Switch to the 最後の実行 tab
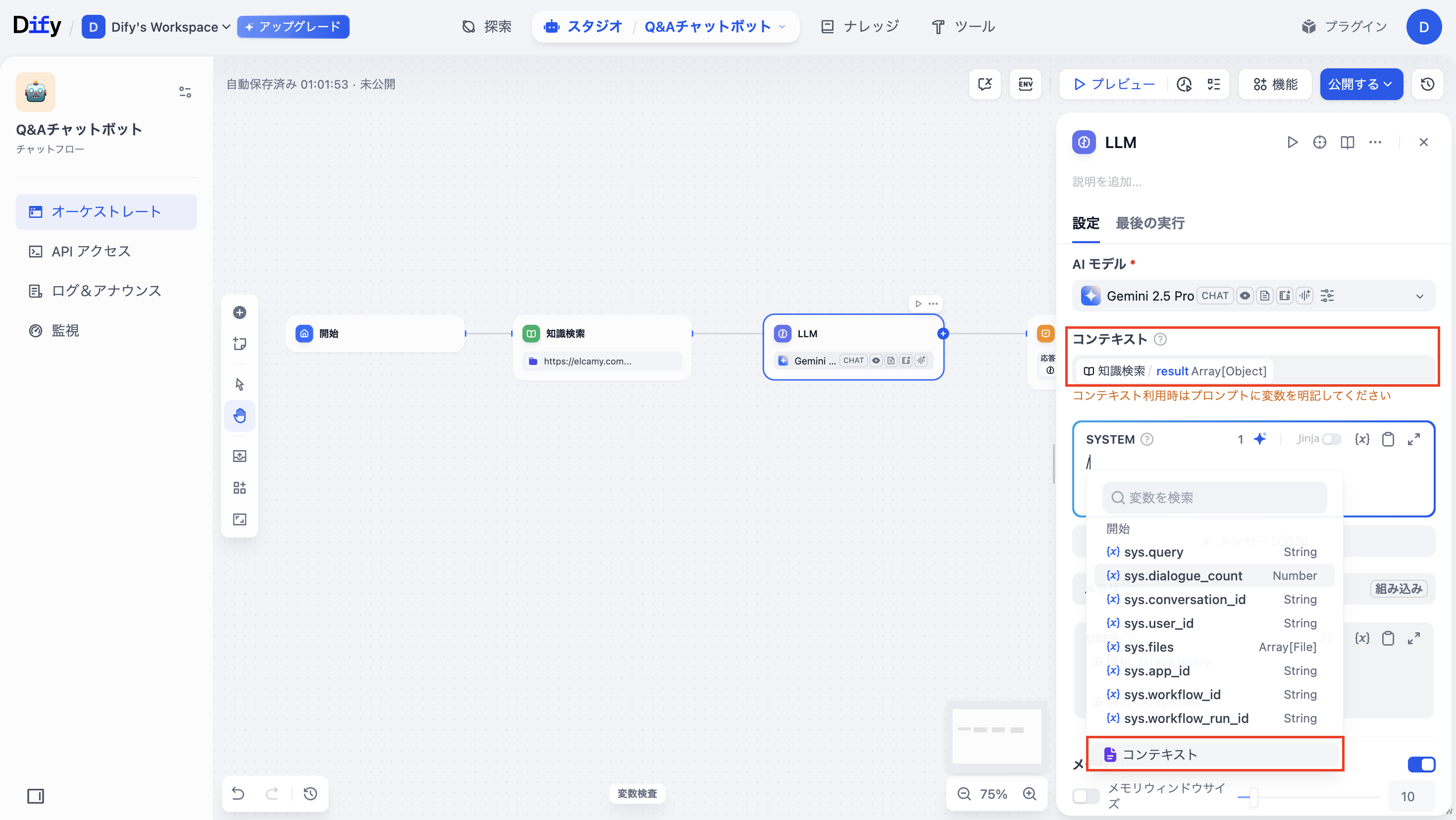This screenshot has height=820, width=1456. click(1149, 223)
